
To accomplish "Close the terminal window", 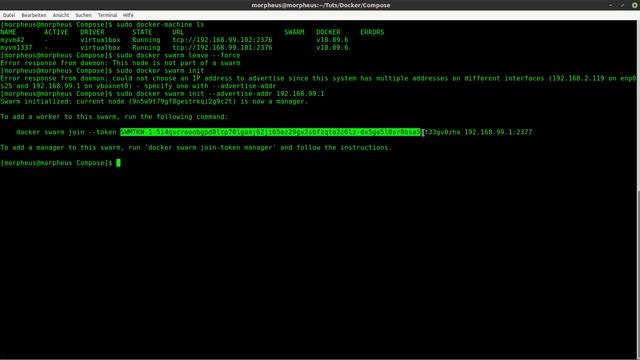I will pyautogui.click(x=635, y=5).
